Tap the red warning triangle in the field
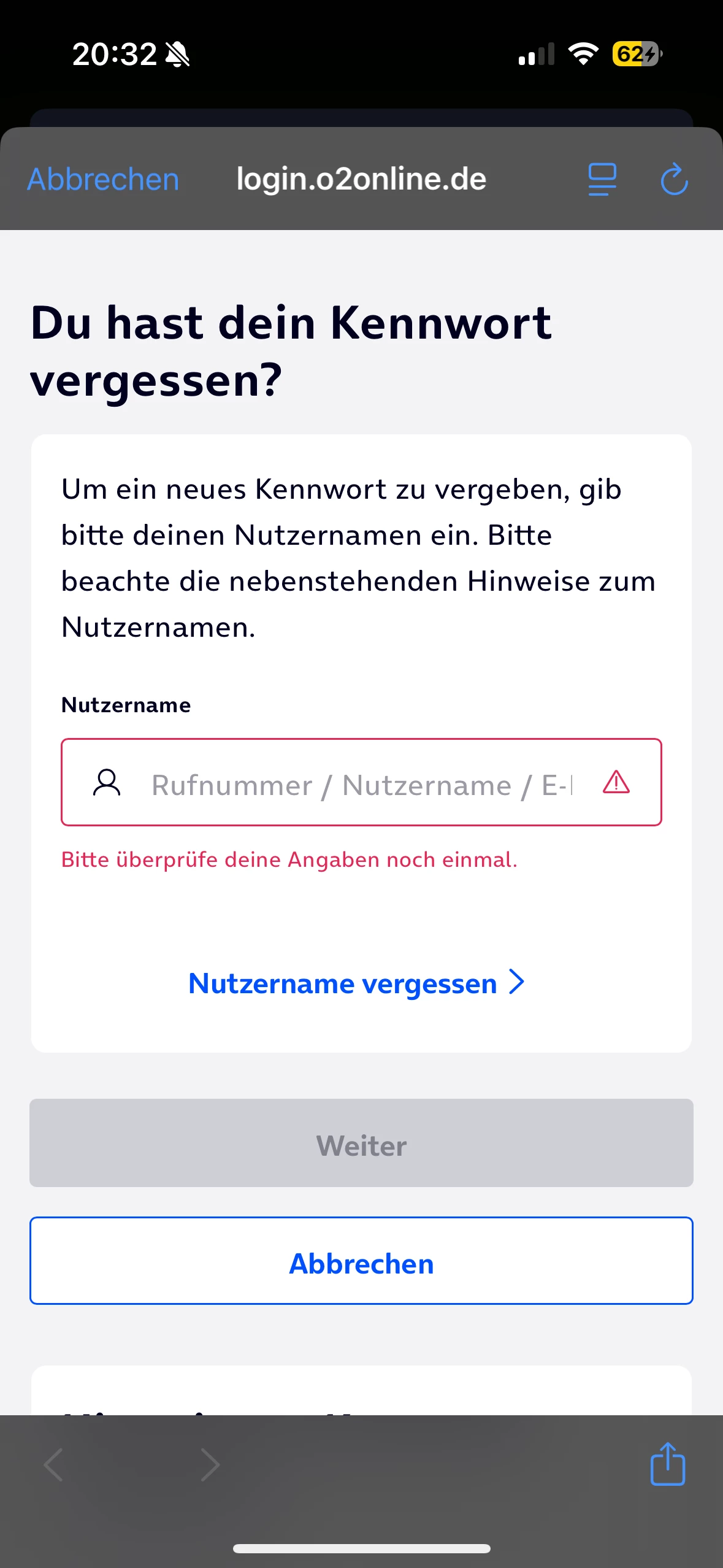This screenshot has height=1568, width=723. click(616, 782)
